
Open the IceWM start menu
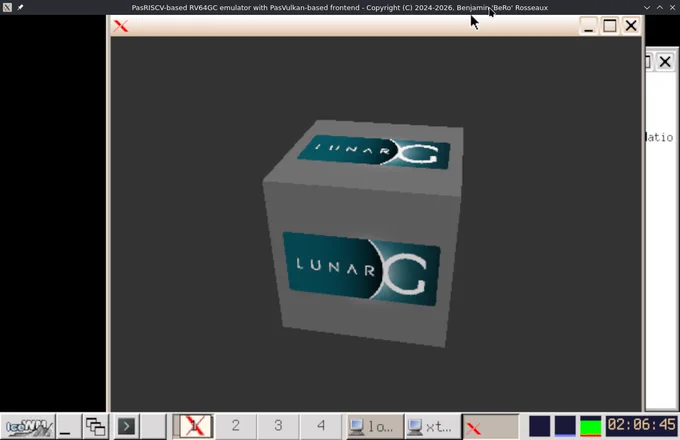coord(28,427)
